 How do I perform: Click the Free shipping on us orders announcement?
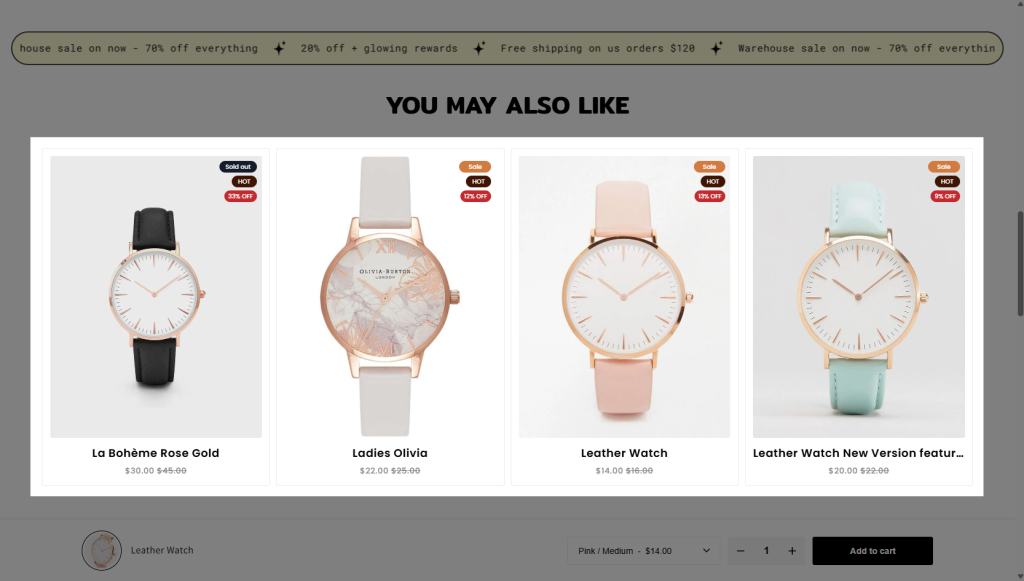[598, 48]
